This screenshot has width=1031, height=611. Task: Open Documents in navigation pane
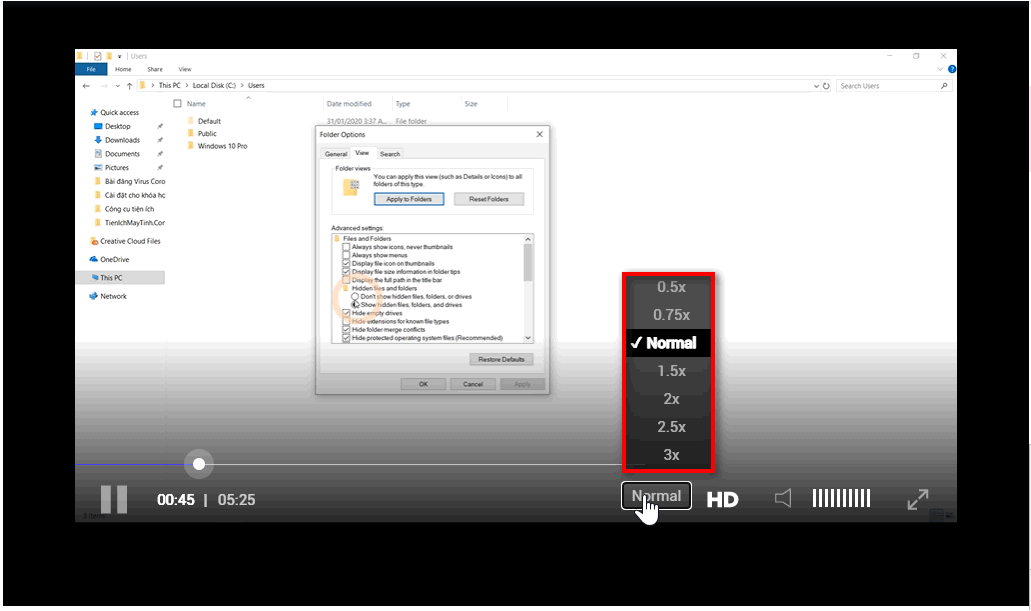(x=122, y=154)
